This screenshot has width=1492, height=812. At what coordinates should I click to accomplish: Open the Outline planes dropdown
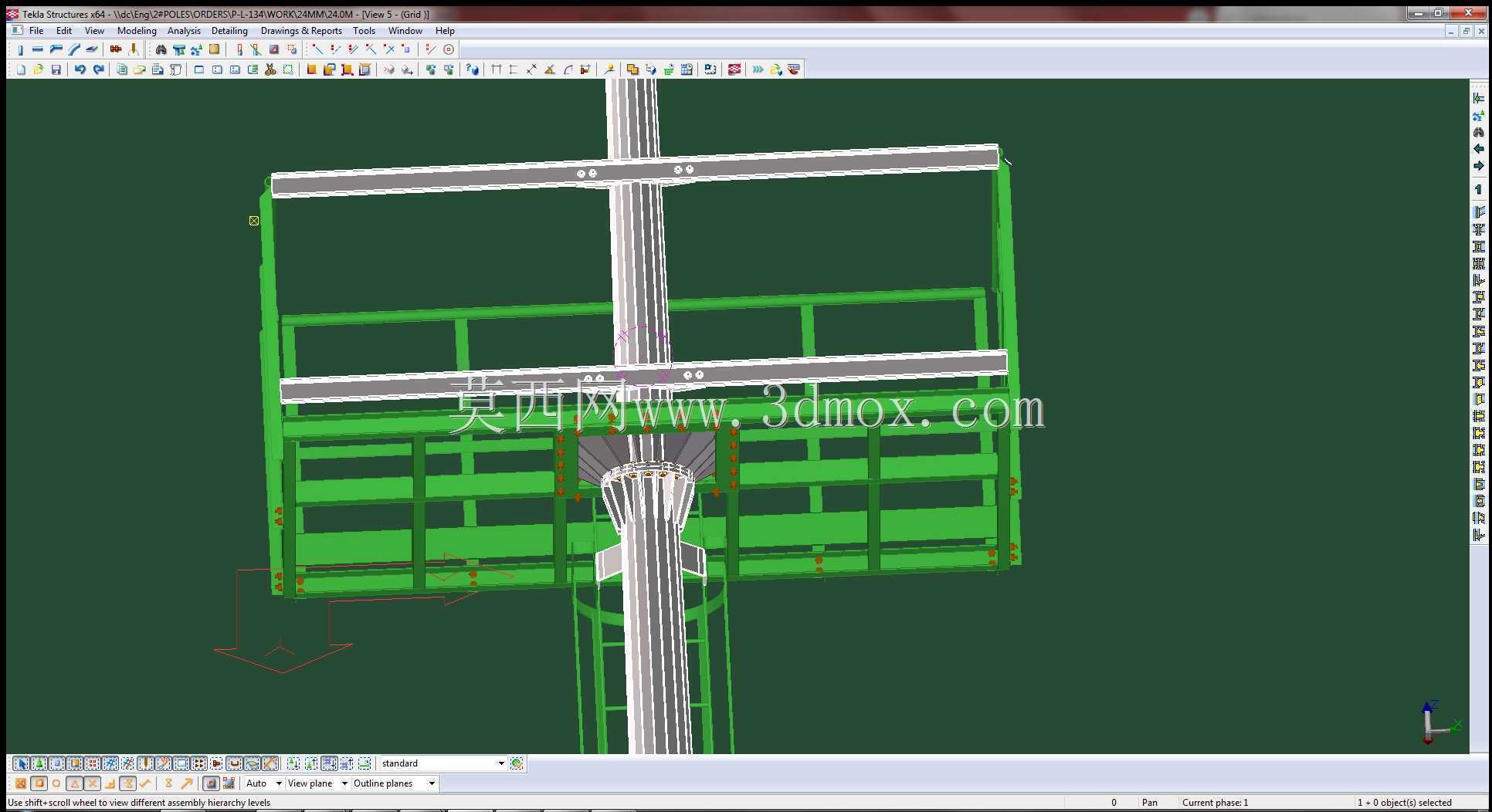[x=432, y=783]
